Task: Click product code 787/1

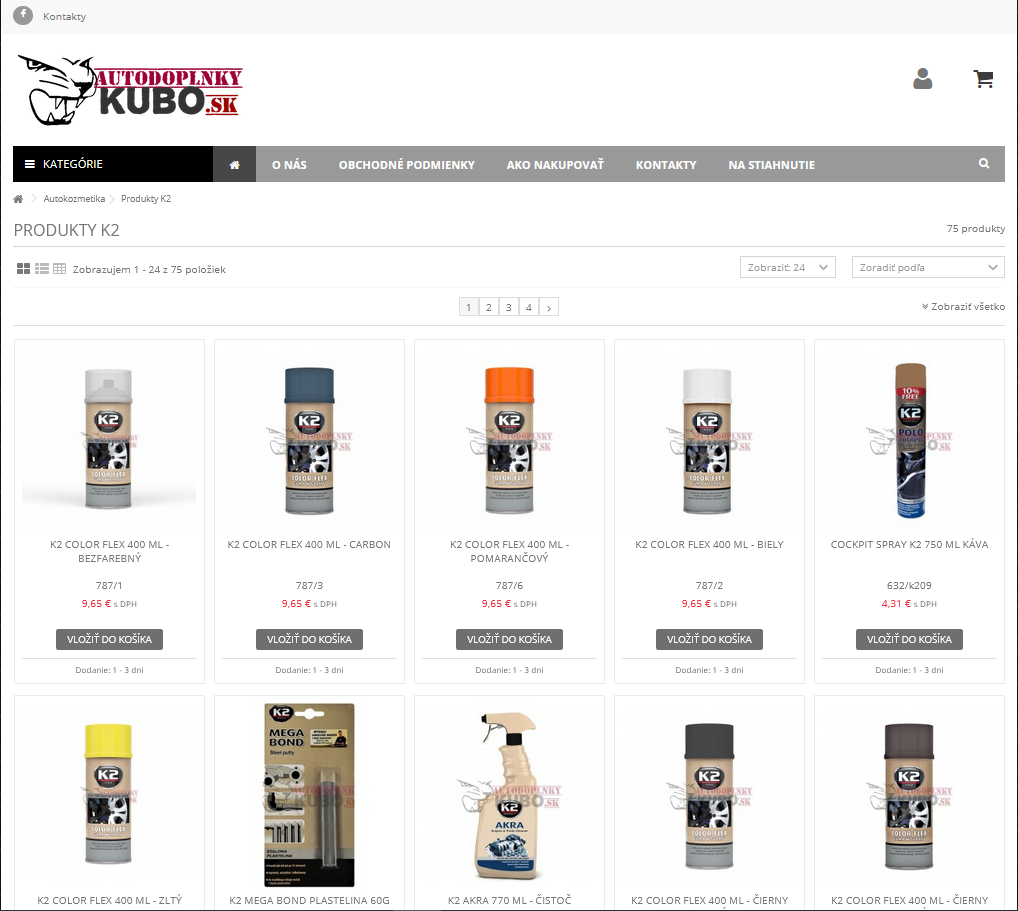Action: tap(109, 586)
